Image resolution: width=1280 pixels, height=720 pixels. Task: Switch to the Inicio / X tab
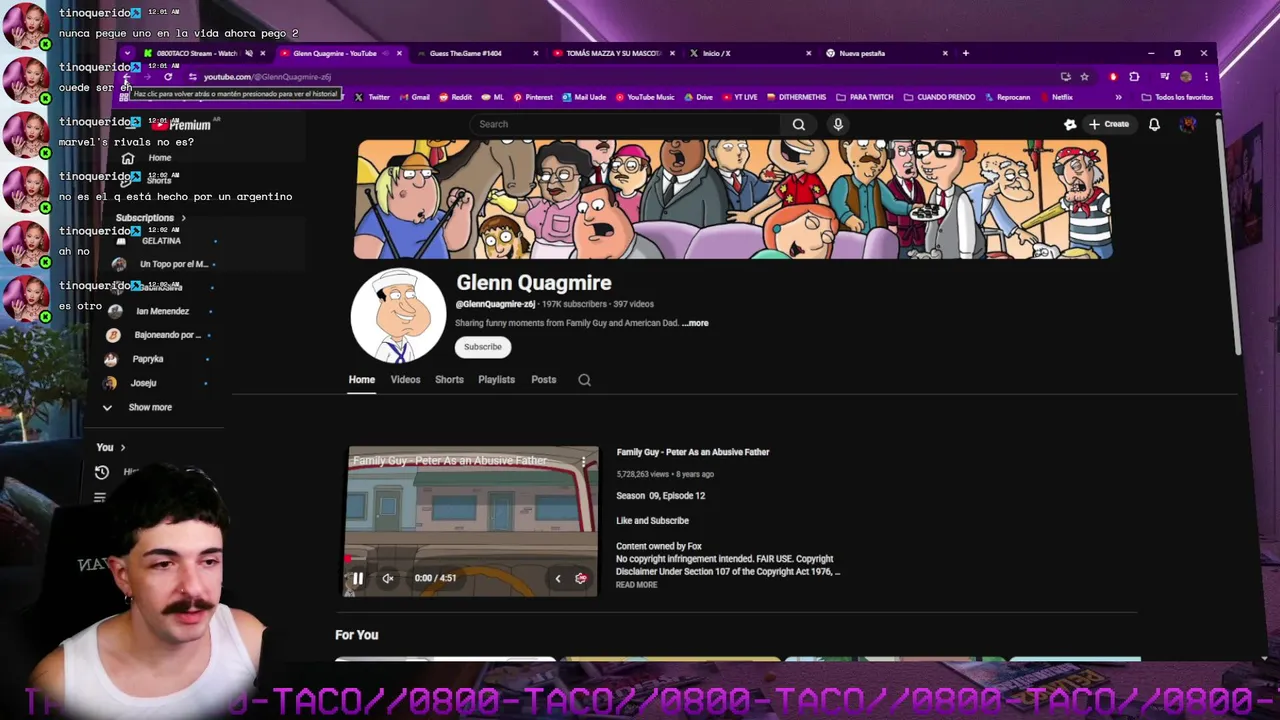[x=716, y=53]
